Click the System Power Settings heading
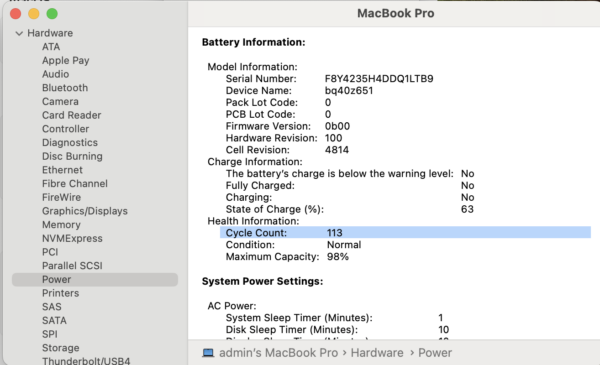The height and width of the screenshot is (365, 600). [262, 281]
